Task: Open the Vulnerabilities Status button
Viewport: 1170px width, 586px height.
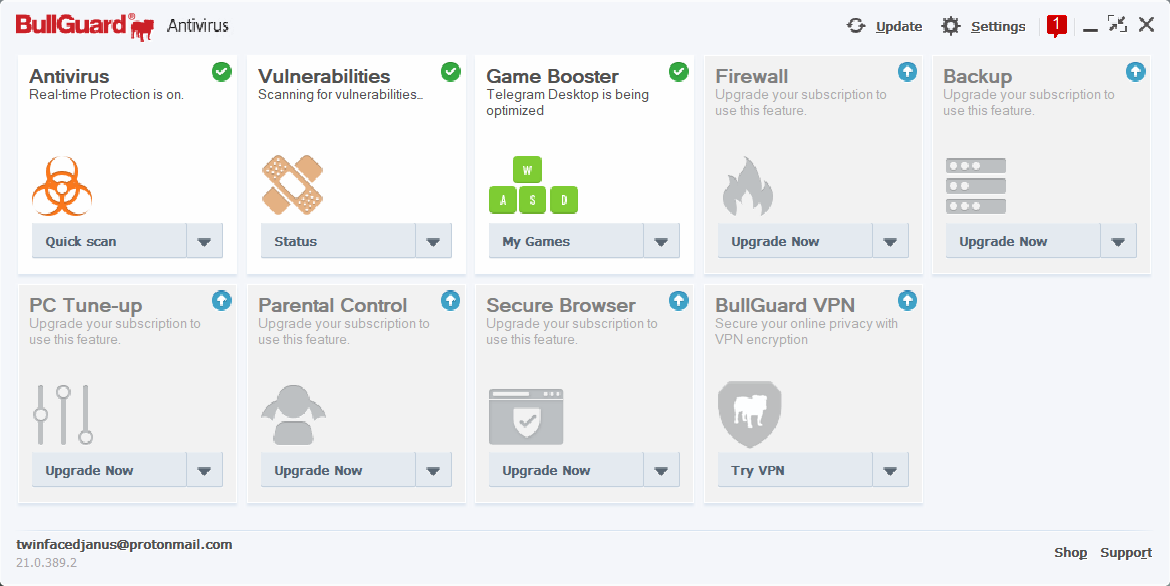Action: pyautogui.click(x=338, y=241)
